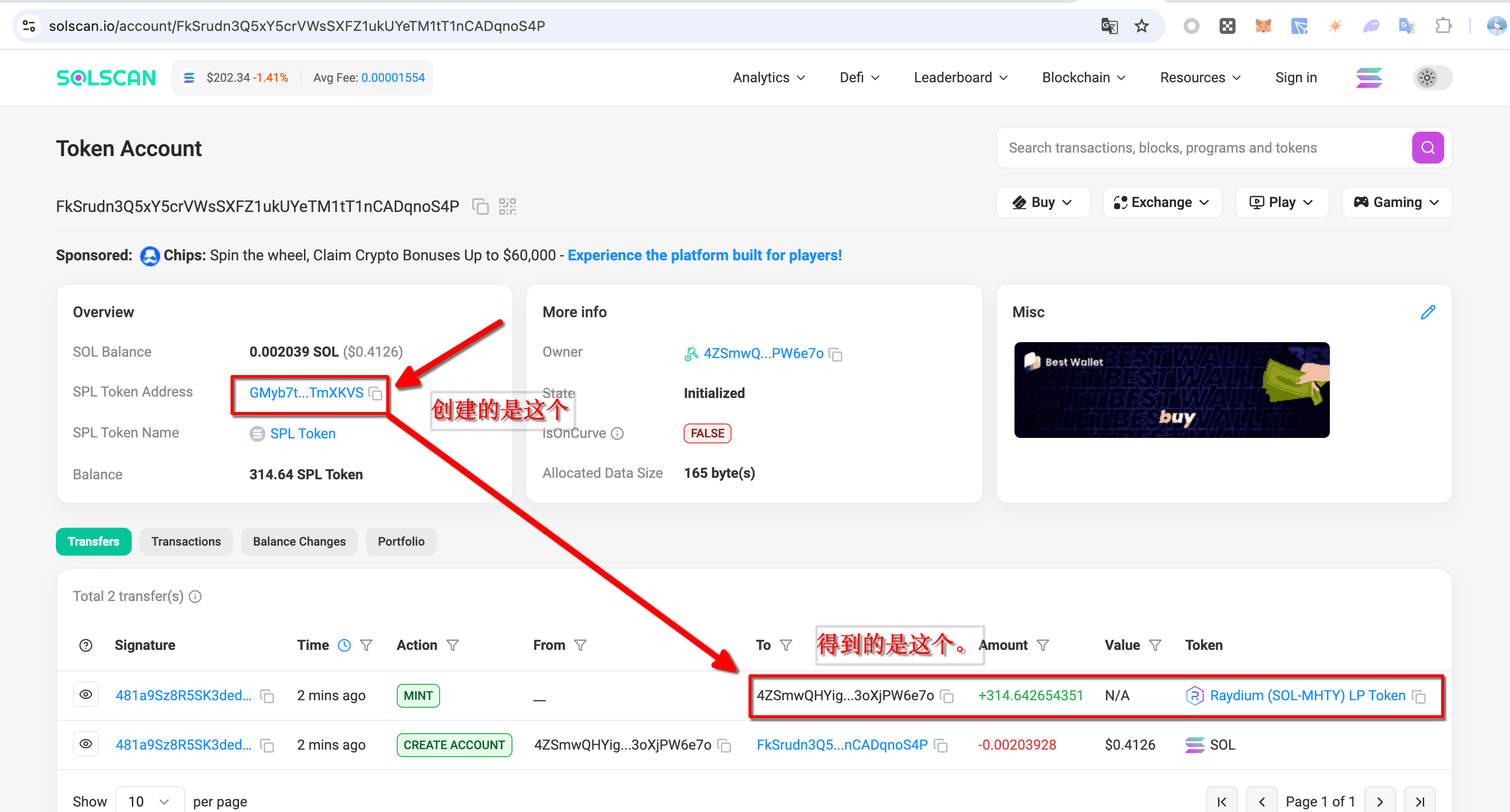Copy the SPL Token Address GMyb7t...TmXKVS
The width and height of the screenshot is (1510, 812).
pyautogui.click(x=376, y=394)
